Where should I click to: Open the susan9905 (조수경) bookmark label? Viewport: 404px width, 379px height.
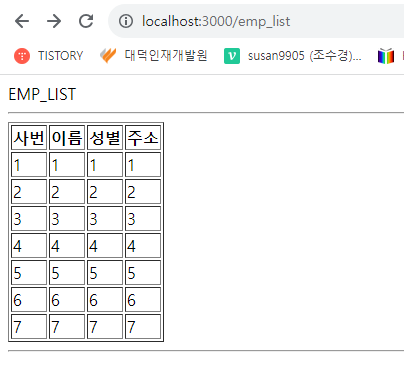pos(305,56)
